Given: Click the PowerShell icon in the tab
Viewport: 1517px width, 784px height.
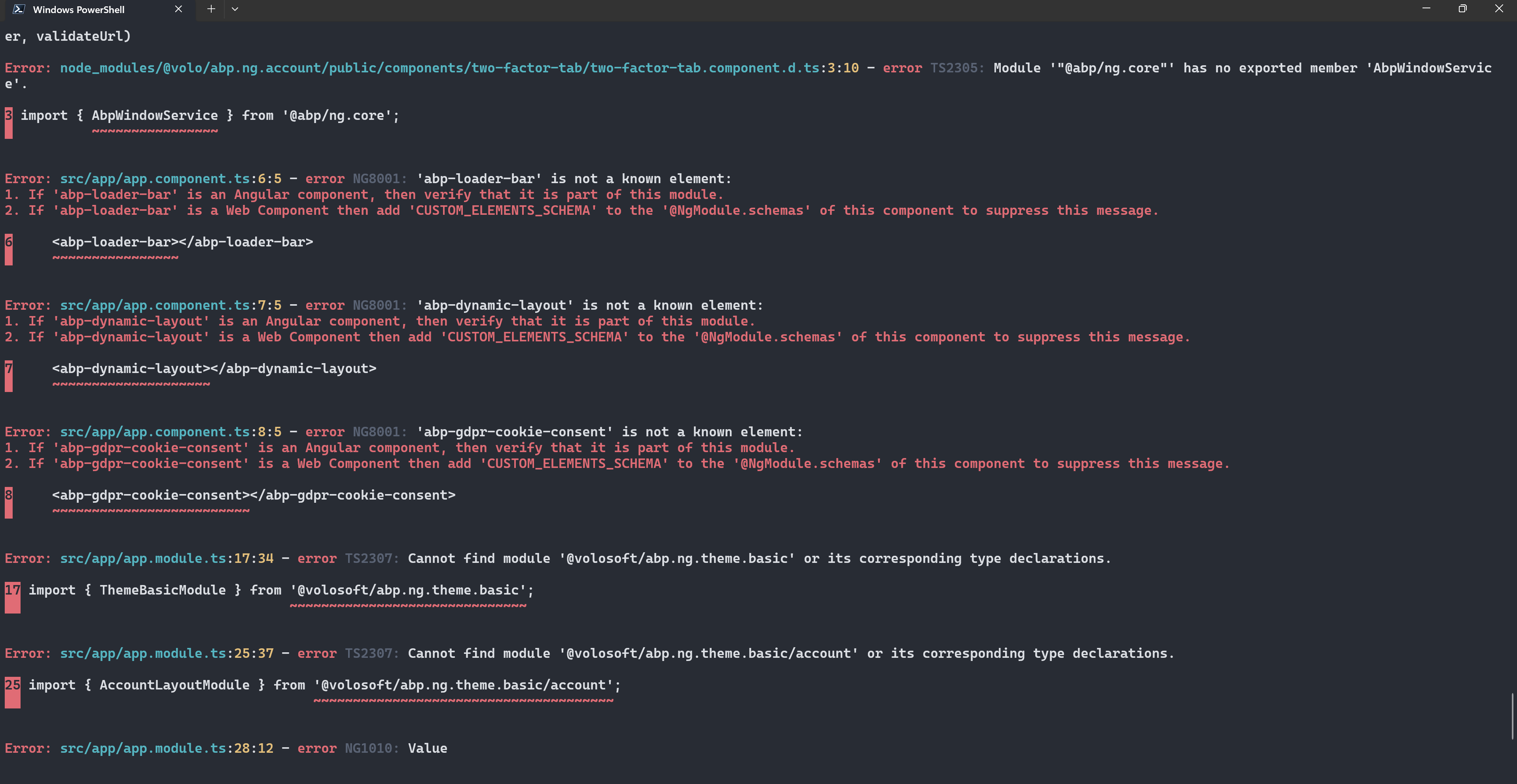Looking at the screenshot, I should (18, 9).
